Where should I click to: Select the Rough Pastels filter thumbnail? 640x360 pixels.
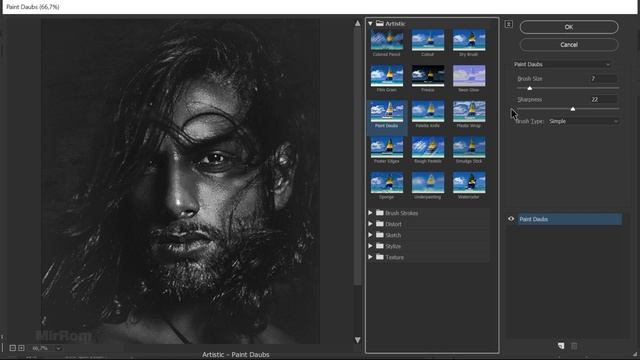tap(428, 147)
